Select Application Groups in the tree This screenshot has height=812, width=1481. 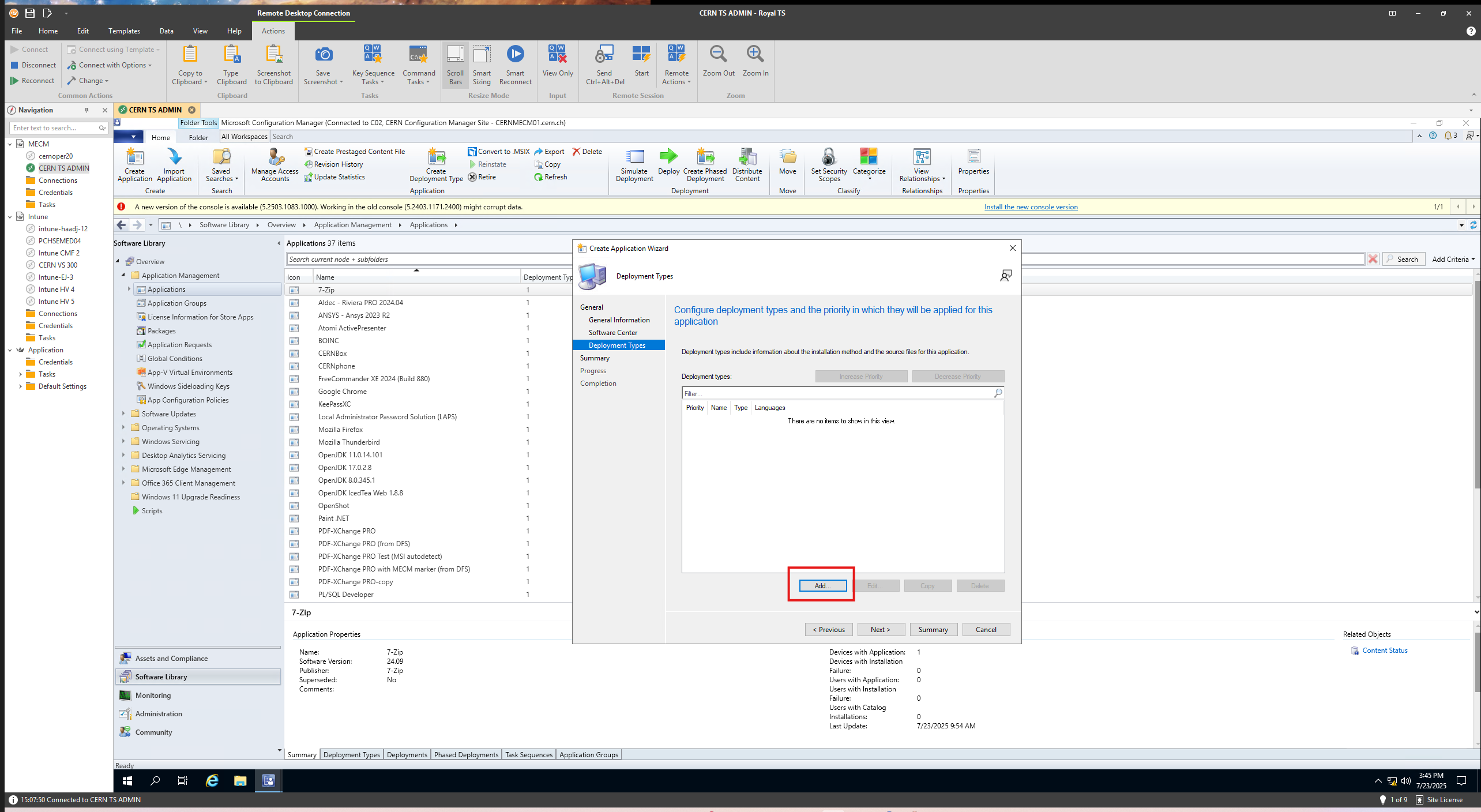tap(176, 303)
